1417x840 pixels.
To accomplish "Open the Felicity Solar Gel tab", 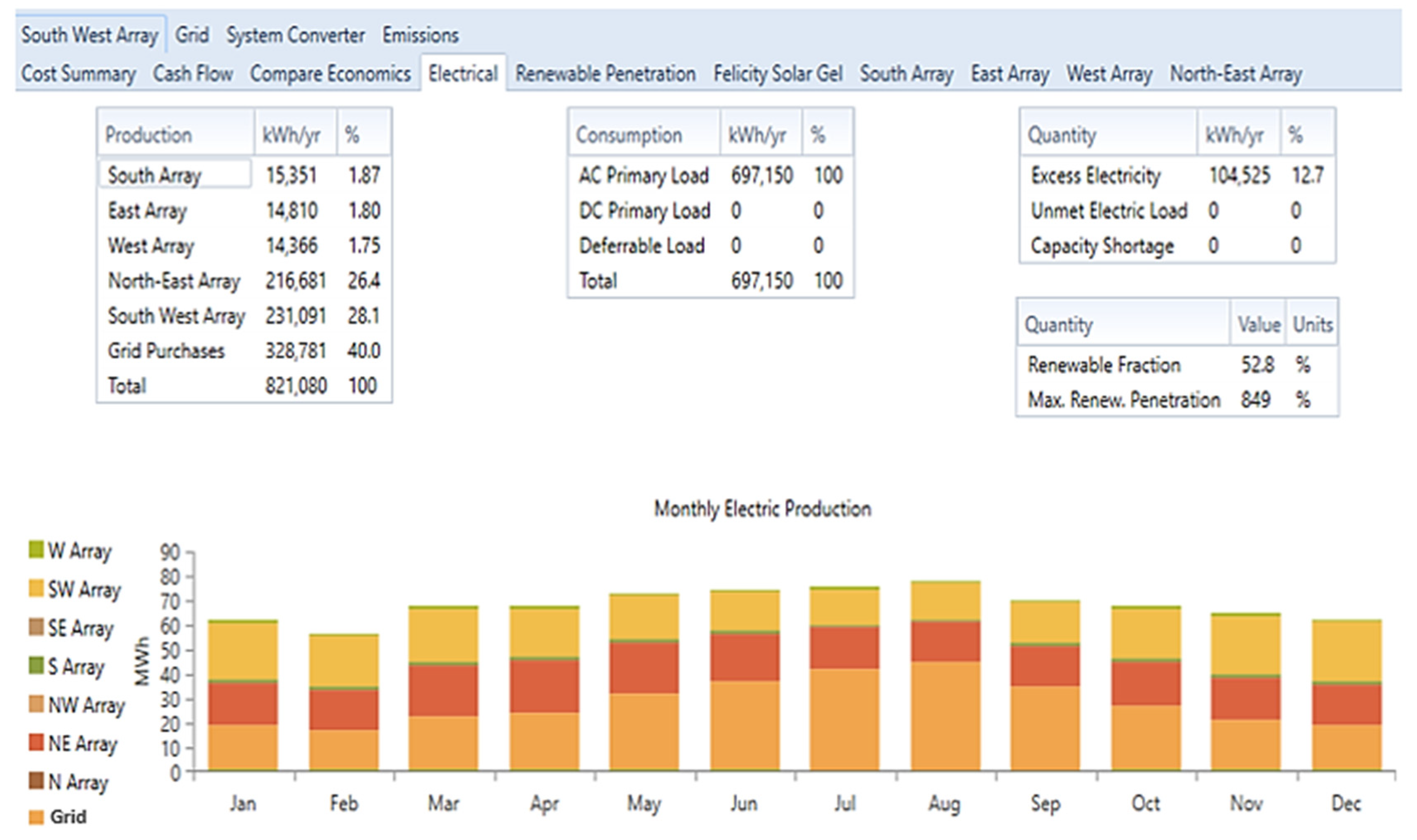I will point(777,74).
